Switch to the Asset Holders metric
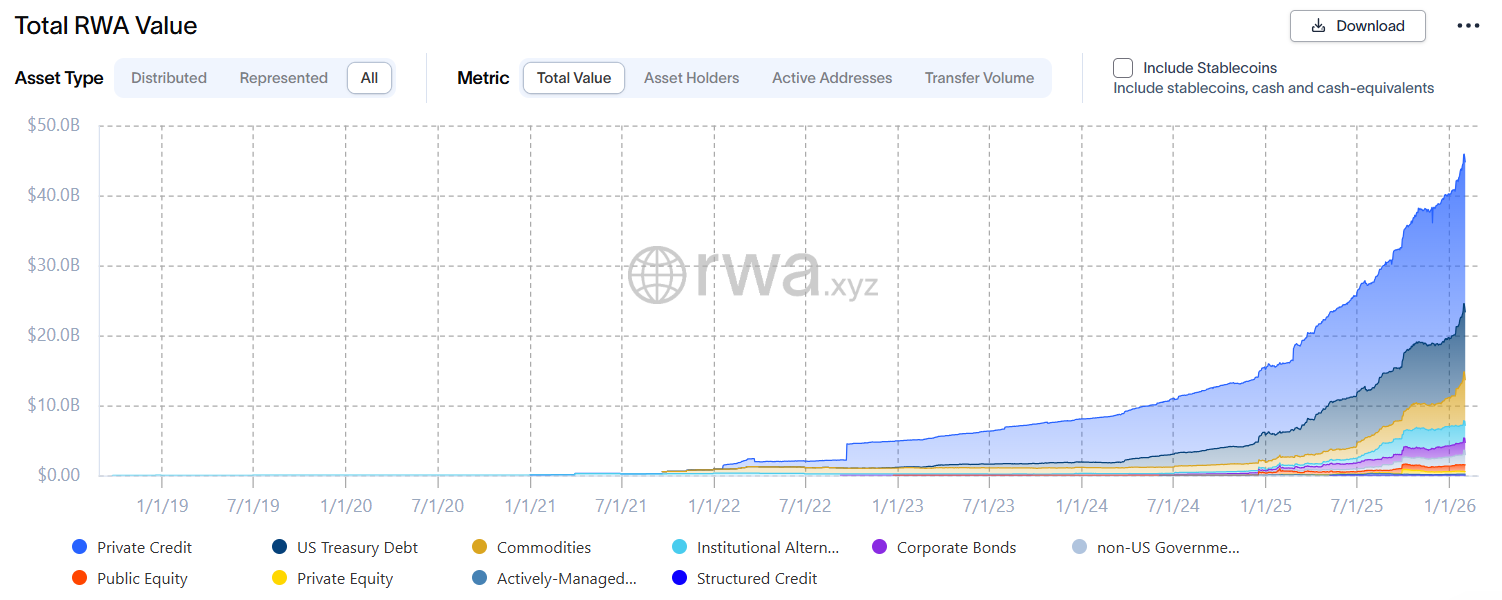This screenshot has height=600, width=1502. pyautogui.click(x=691, y=77)
